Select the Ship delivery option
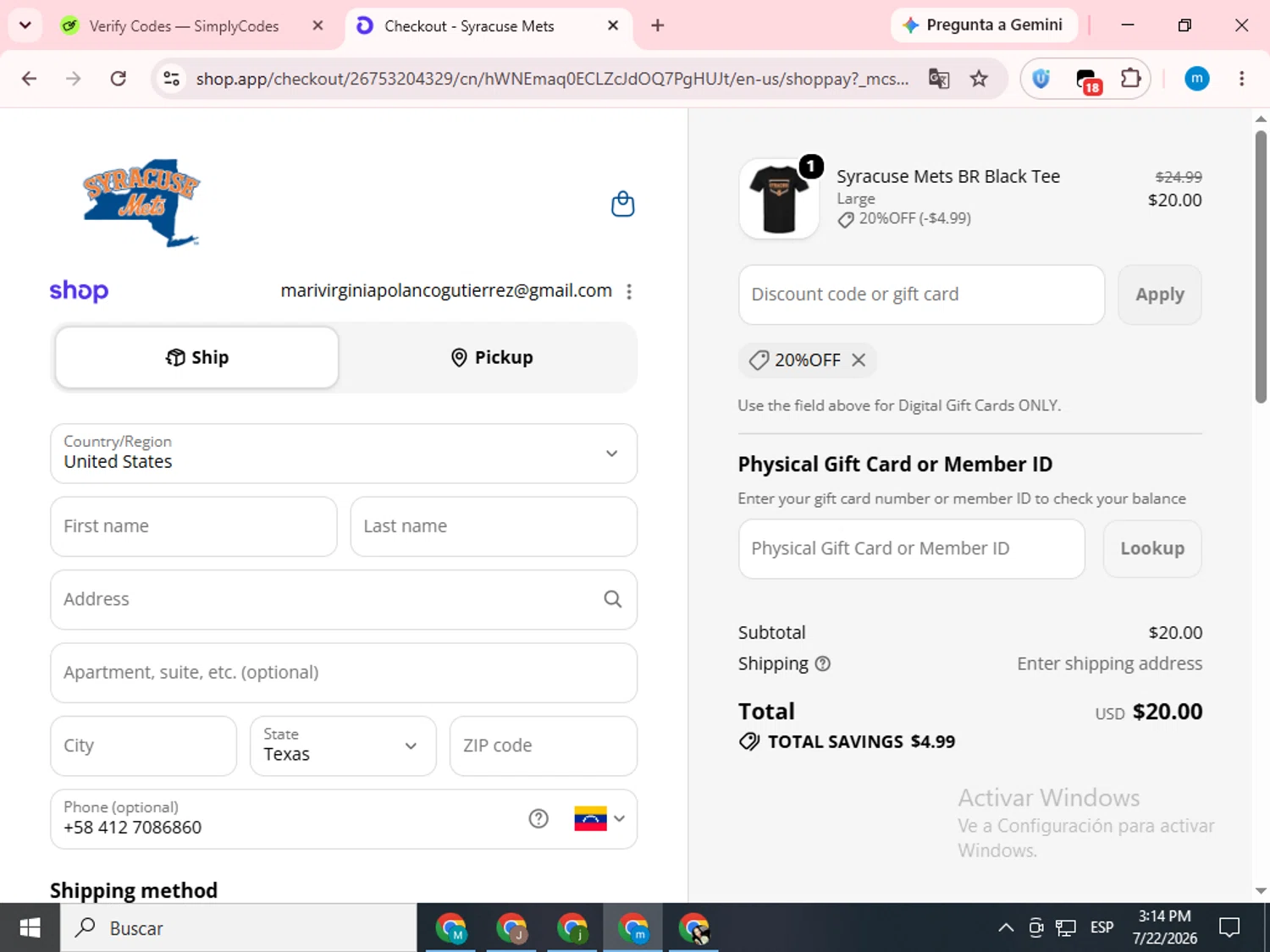 [x=197, y=357]
